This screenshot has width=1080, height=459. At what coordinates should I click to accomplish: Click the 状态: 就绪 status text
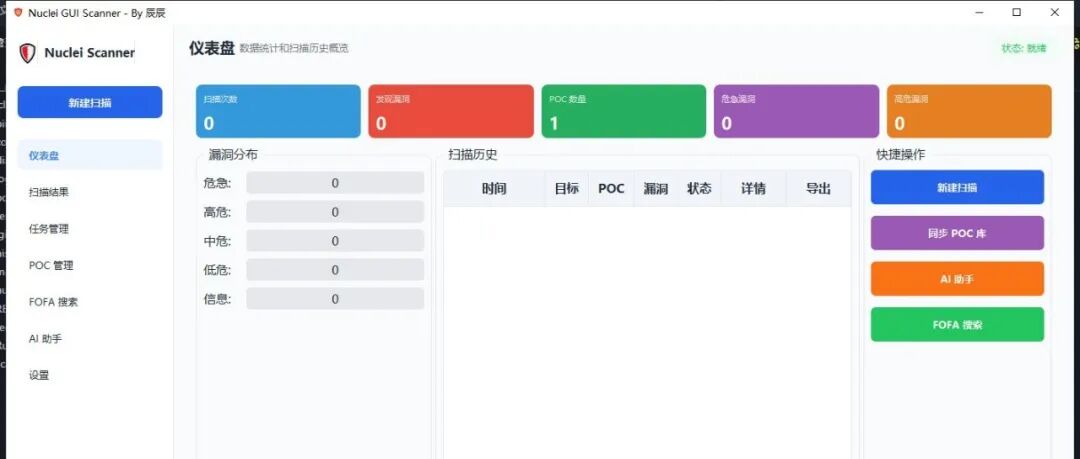point(1024,48)
